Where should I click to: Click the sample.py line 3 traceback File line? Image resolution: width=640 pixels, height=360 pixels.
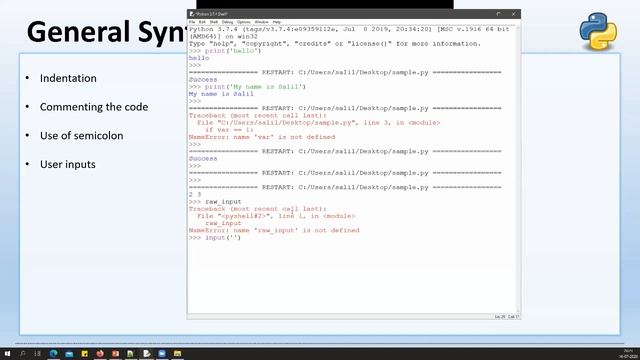[x=318, y=123]
